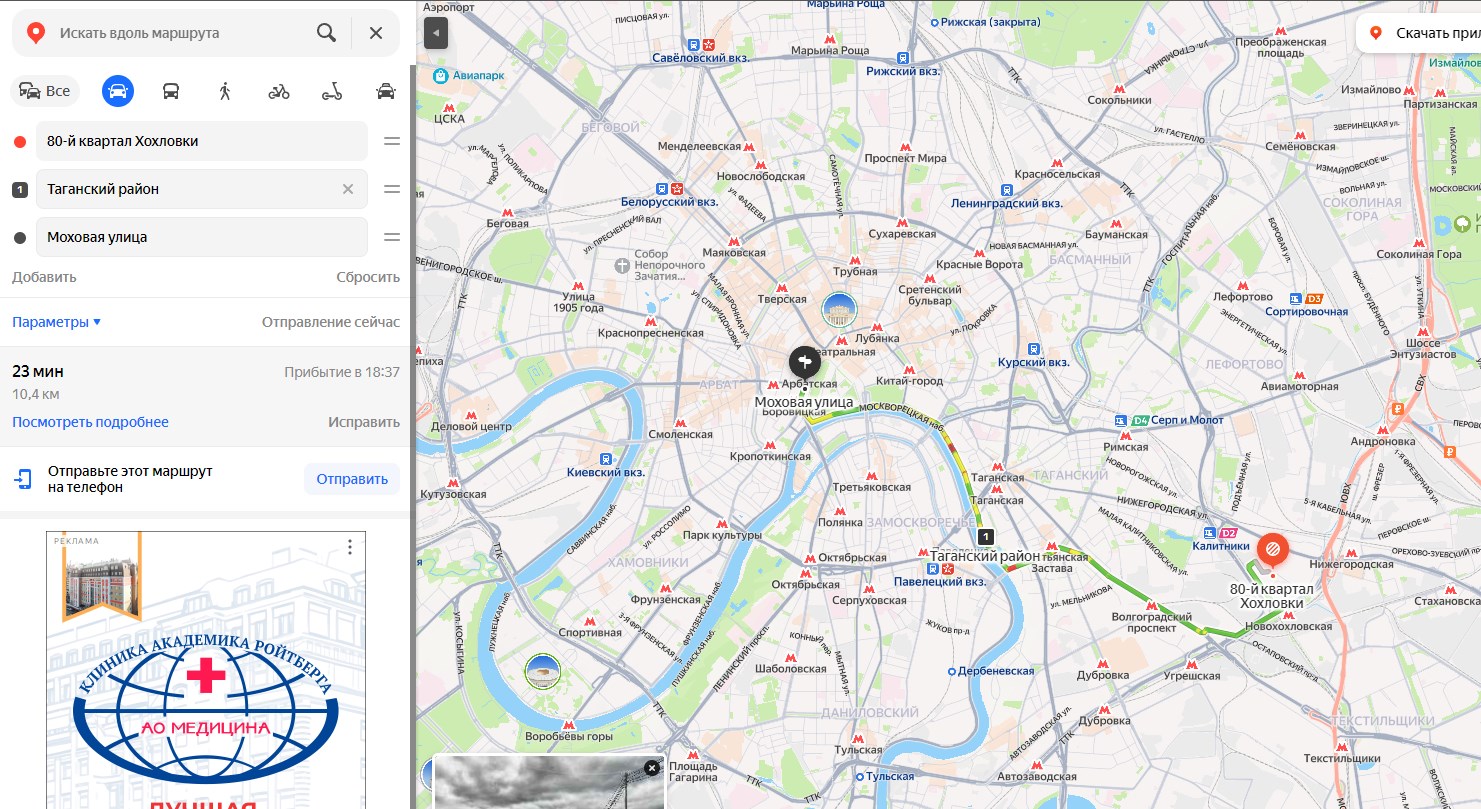Click the Павелецкий вкз. station icon
Image resolution: width=1481 pixels, height=809 pixels.
(x=932, y=567)
